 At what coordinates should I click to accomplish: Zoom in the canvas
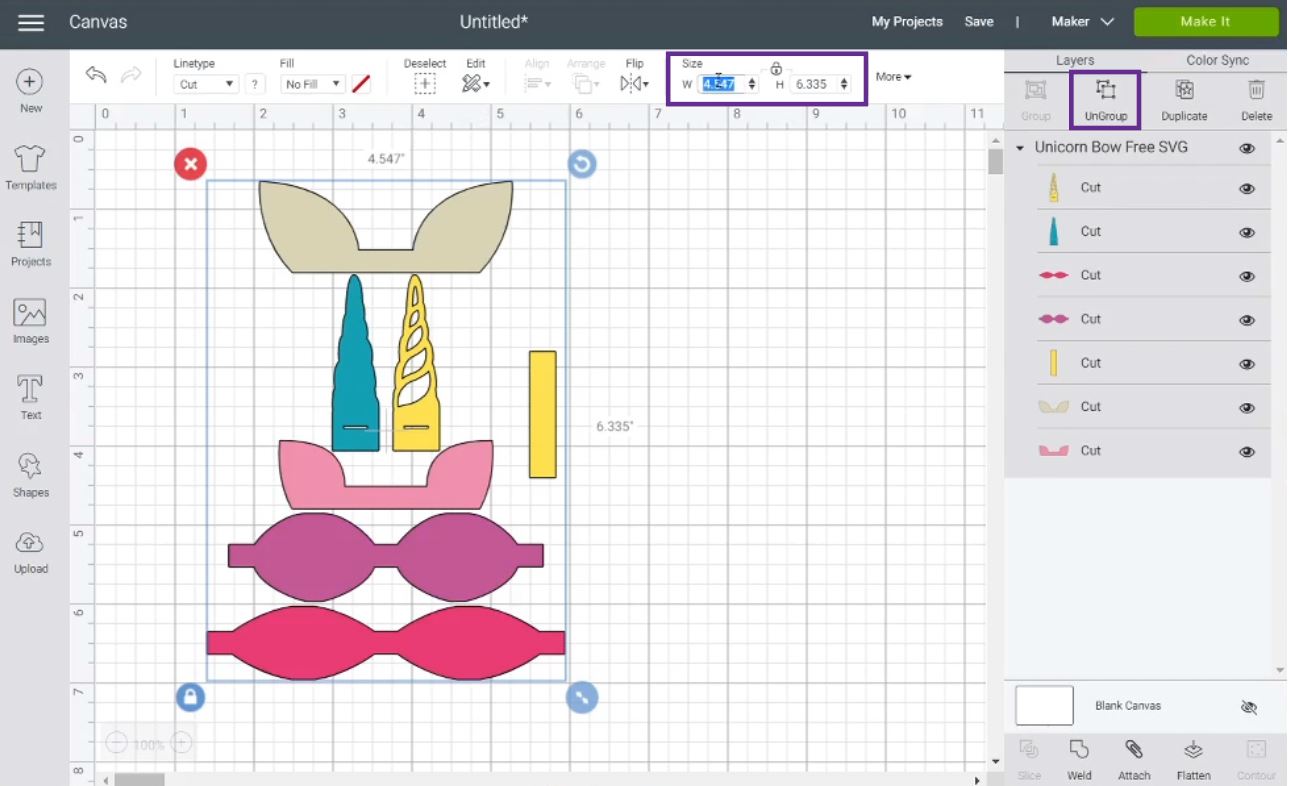click(x=181, y=743)
